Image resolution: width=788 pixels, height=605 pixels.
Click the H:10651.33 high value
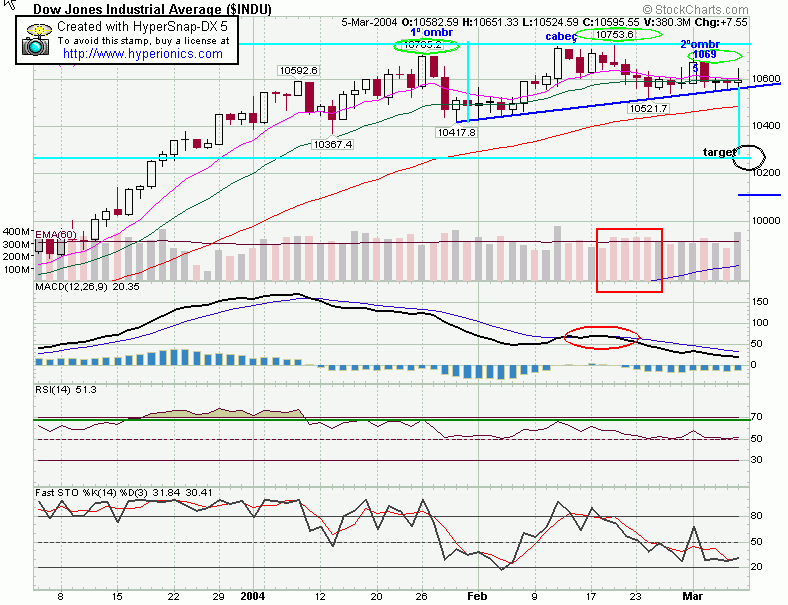490,22
